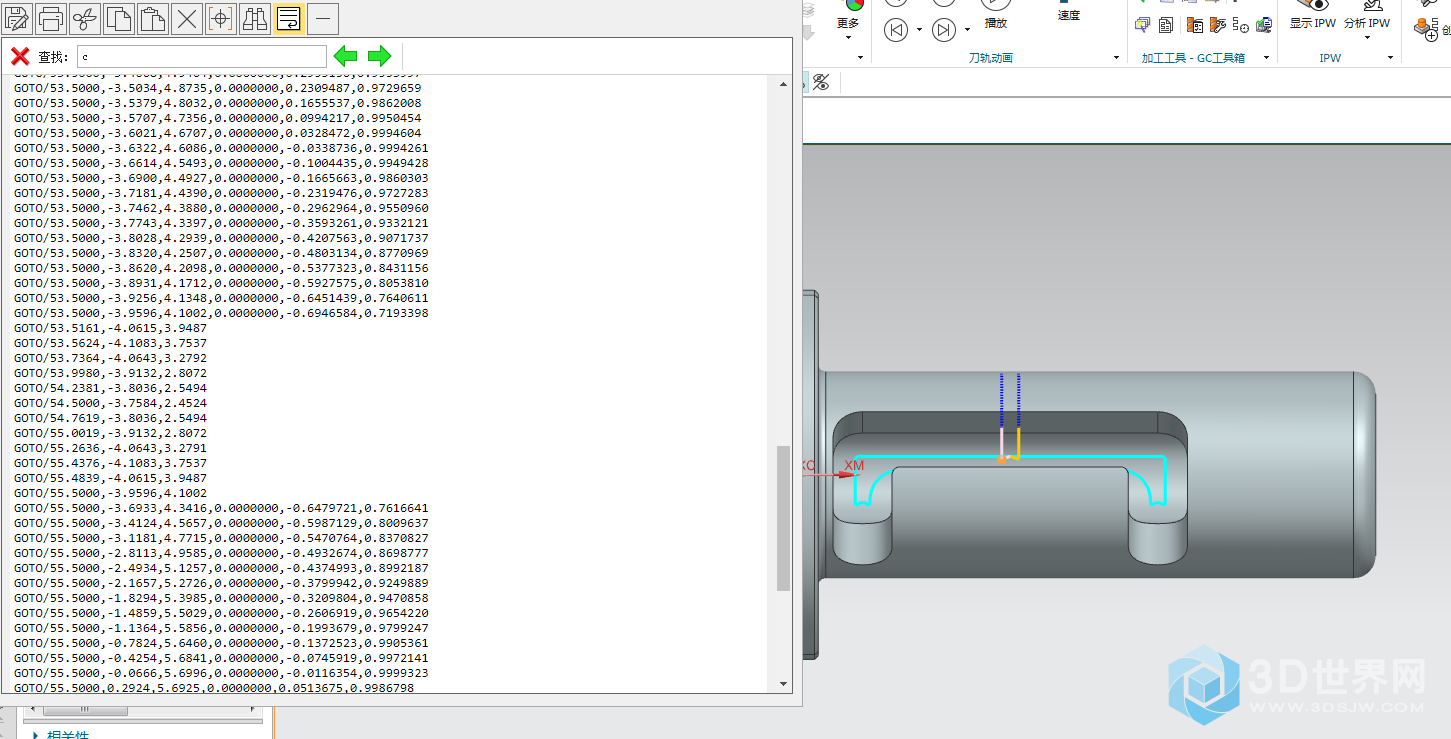The height and width of the screenshot is (739, 1451).
Task: Select line ending in 0.9999323
Action: (221, 673)
